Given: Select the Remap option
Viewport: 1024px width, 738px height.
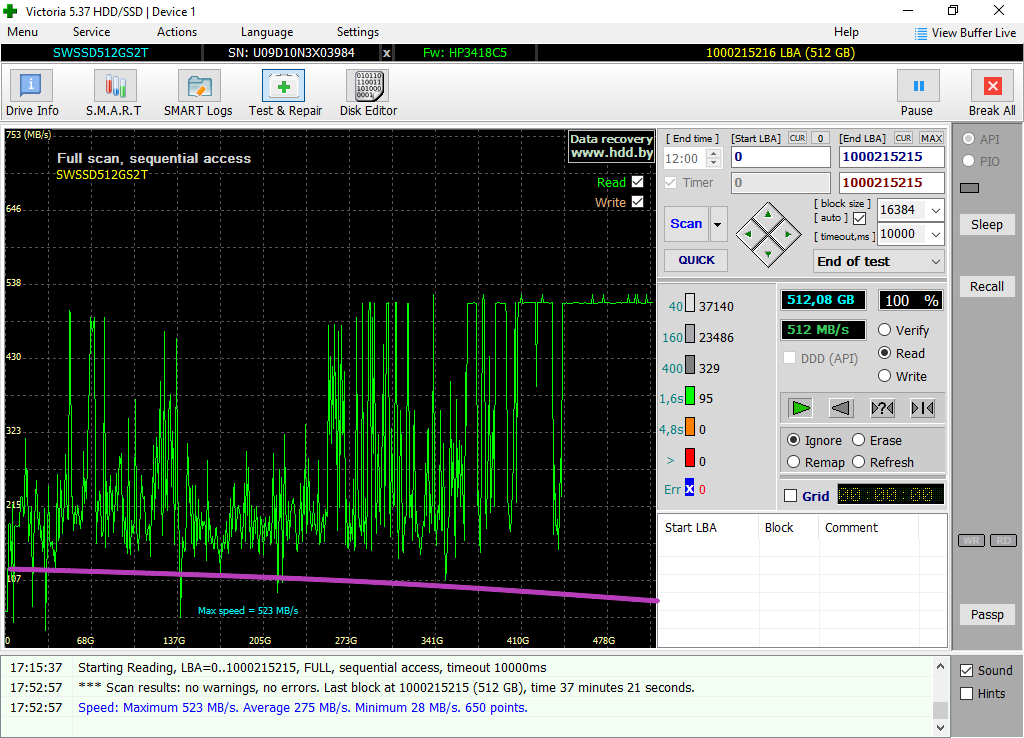Looking at the screenshot, I should point(794,462).
